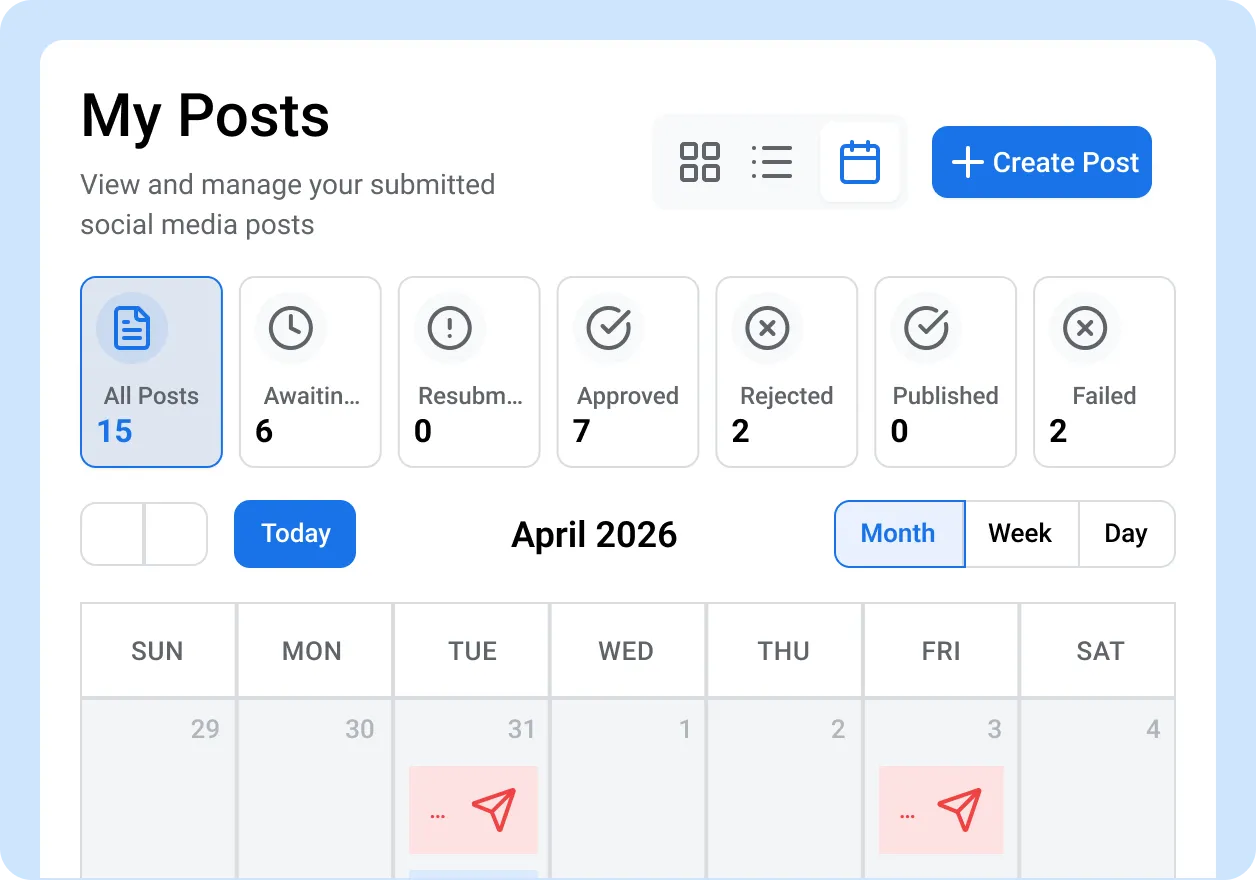Toggle the Published posts filter
Image resolution: width=1256 pixels, height=880 pixels.
click(945, 372)
